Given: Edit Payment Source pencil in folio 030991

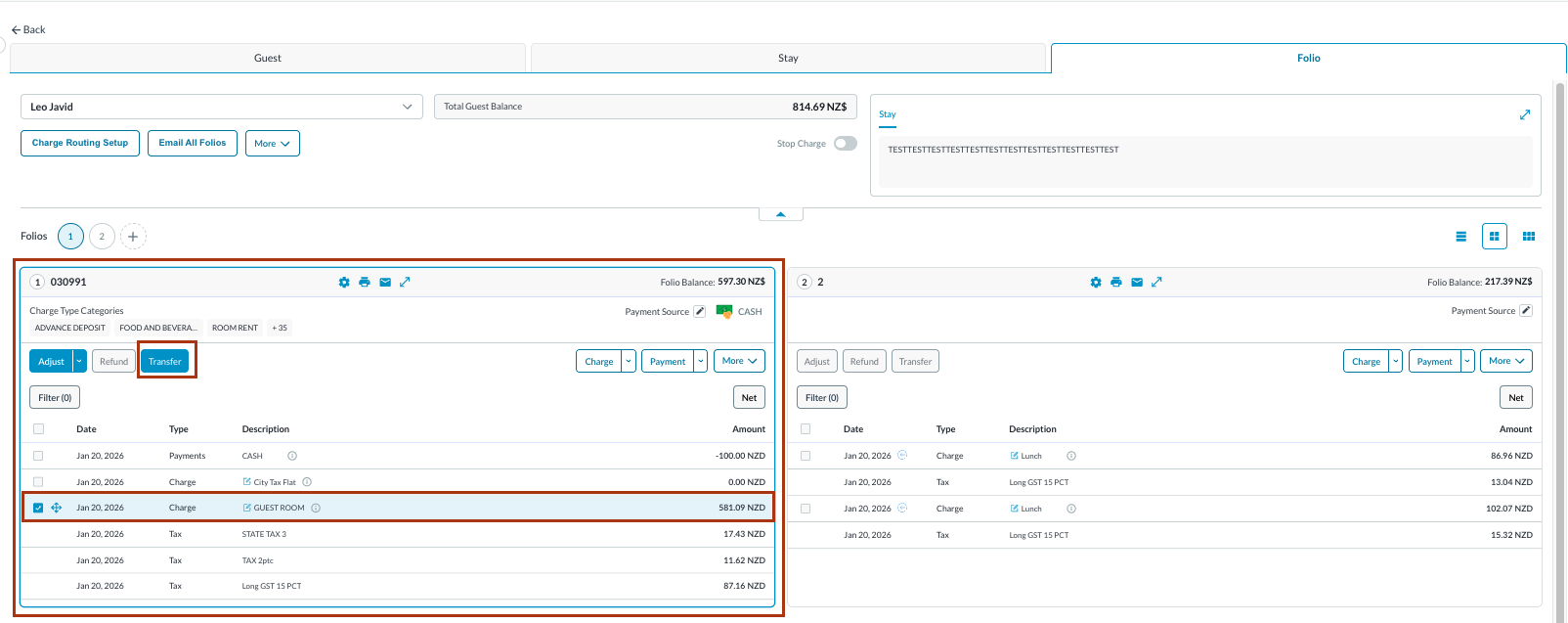Looking at the screenshot, I should pyautogui.click(x=700, y=312).
